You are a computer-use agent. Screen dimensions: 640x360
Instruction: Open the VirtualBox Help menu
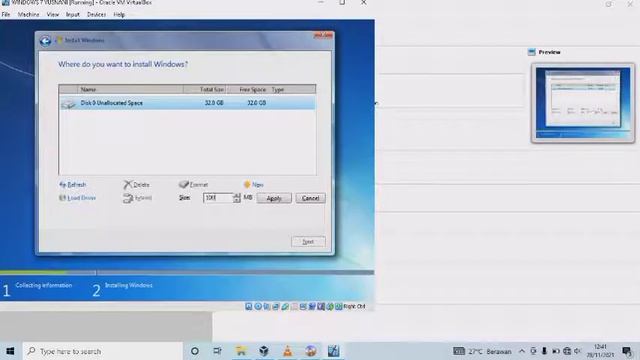(119, 14)
